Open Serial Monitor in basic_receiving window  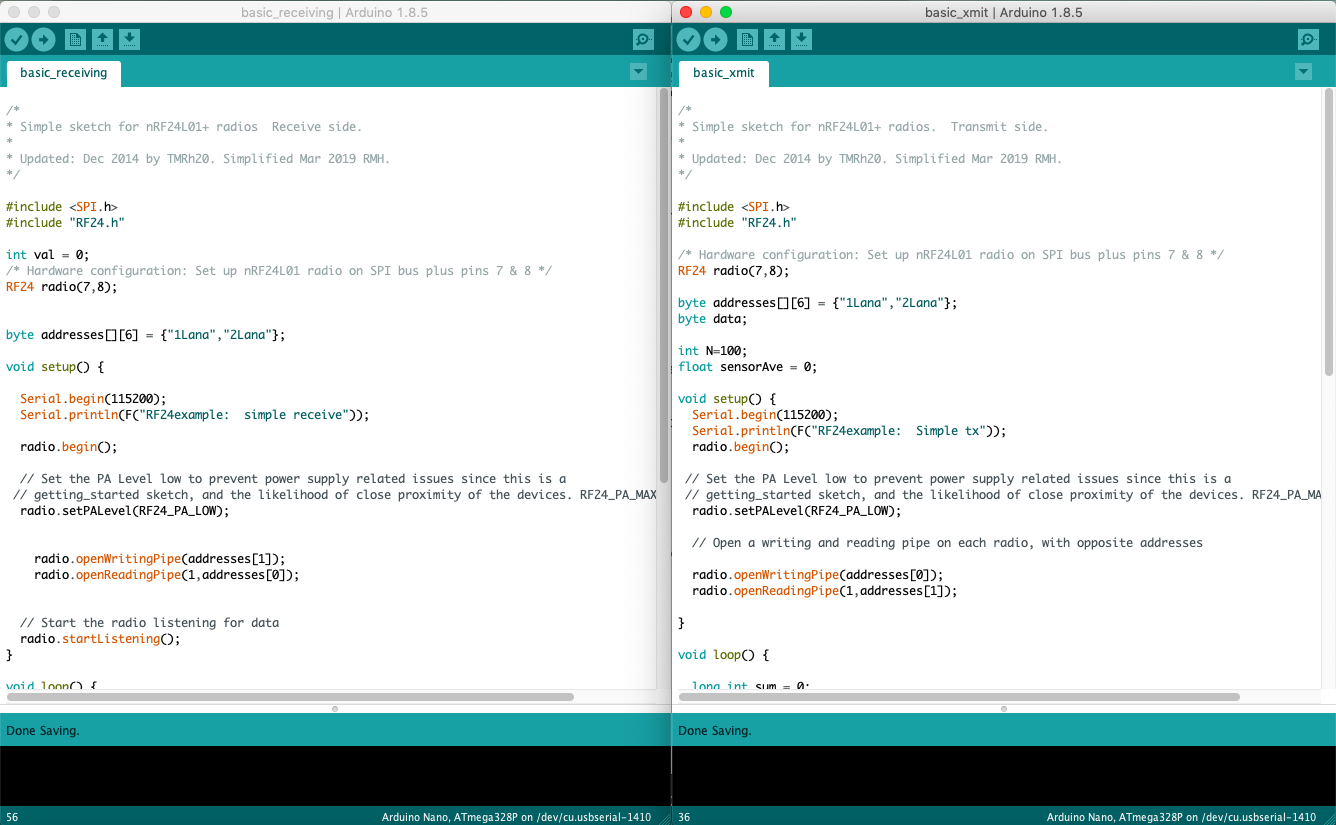click(643, 39)
